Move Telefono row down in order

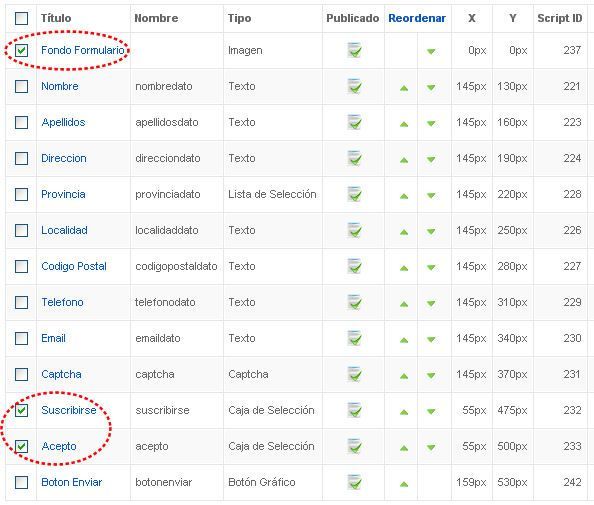[431, 303]
